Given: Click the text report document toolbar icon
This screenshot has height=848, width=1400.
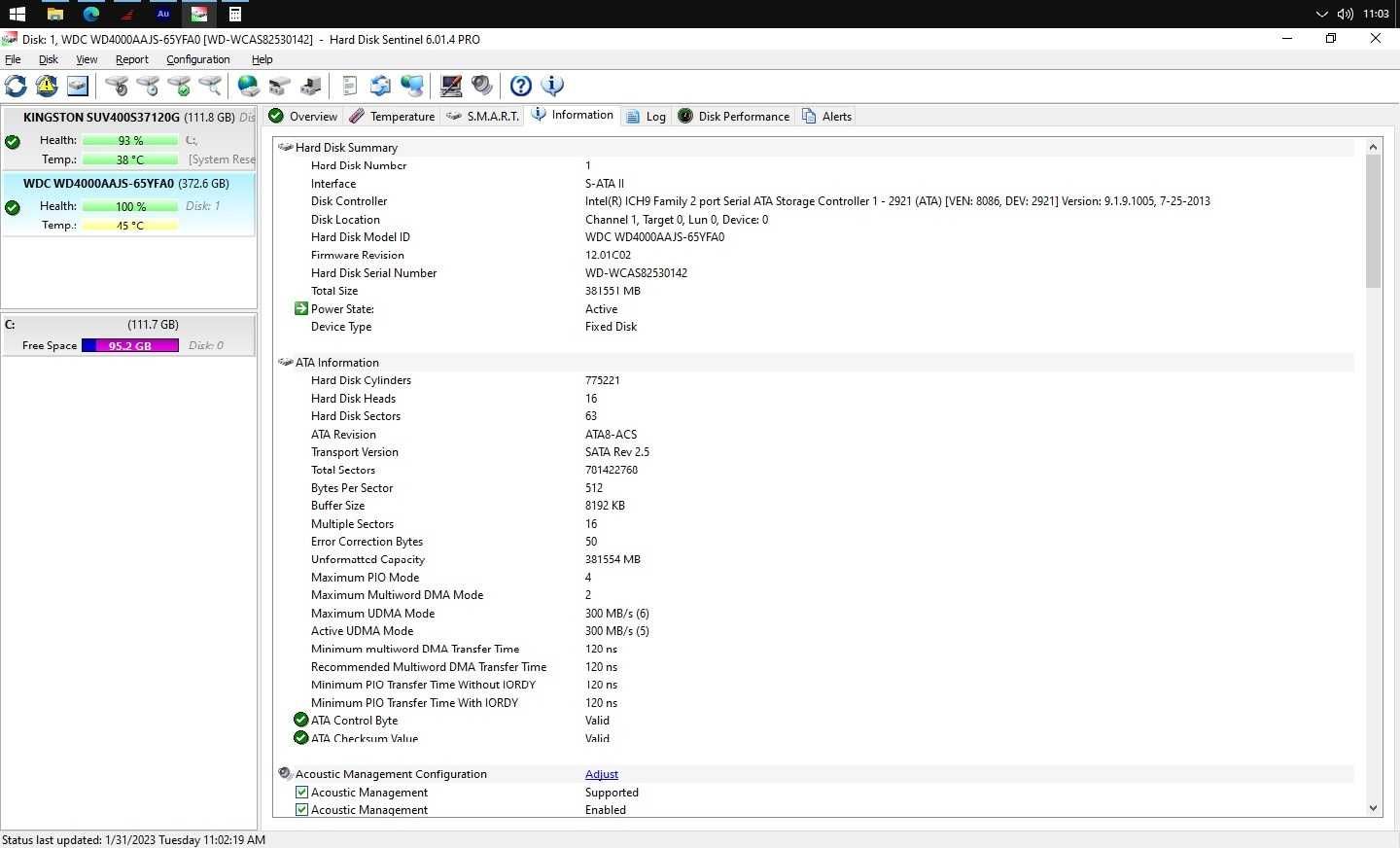Looking at the screenshot, I should coord(350,86).
